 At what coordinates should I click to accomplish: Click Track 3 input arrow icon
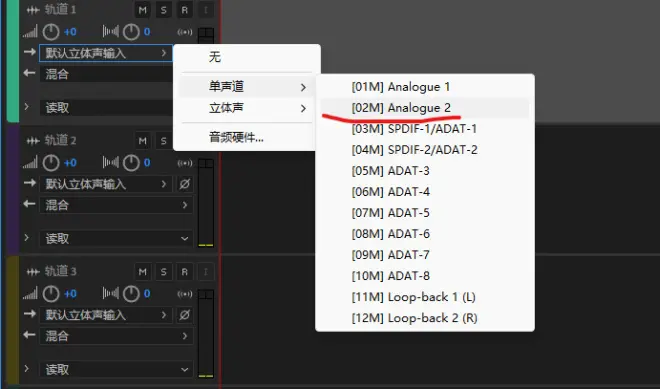[x=29, y=314]
